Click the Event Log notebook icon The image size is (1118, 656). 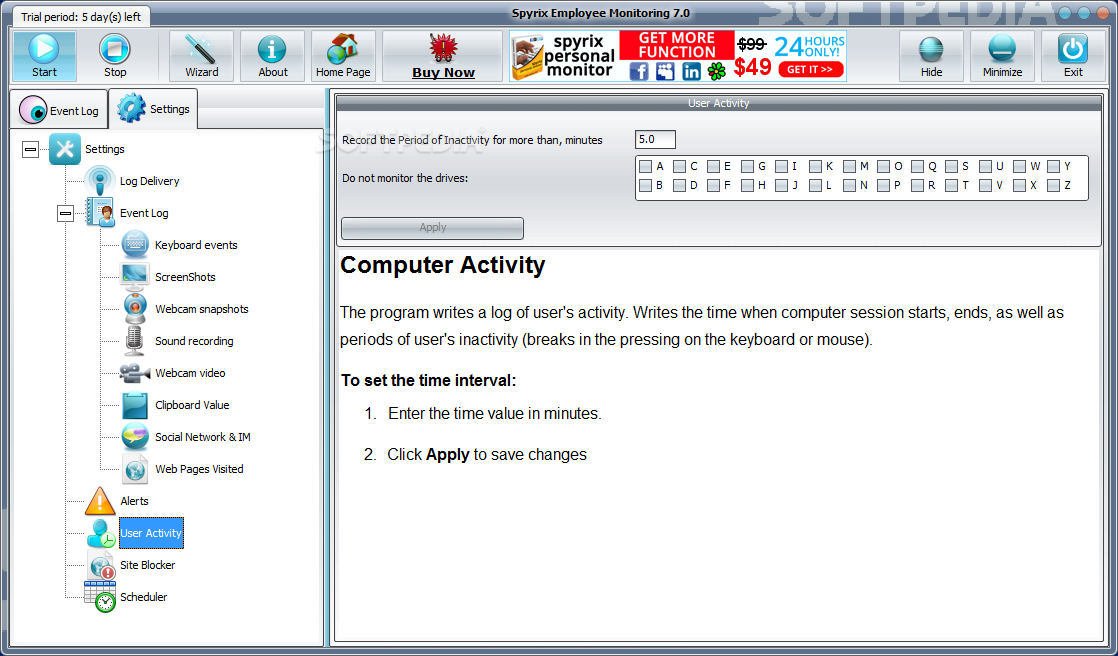[x=100, y=212]
